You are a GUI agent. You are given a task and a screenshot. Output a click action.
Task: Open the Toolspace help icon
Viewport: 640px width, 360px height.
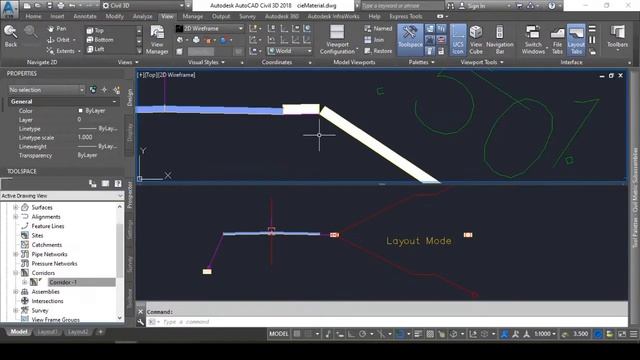(118, 184)
